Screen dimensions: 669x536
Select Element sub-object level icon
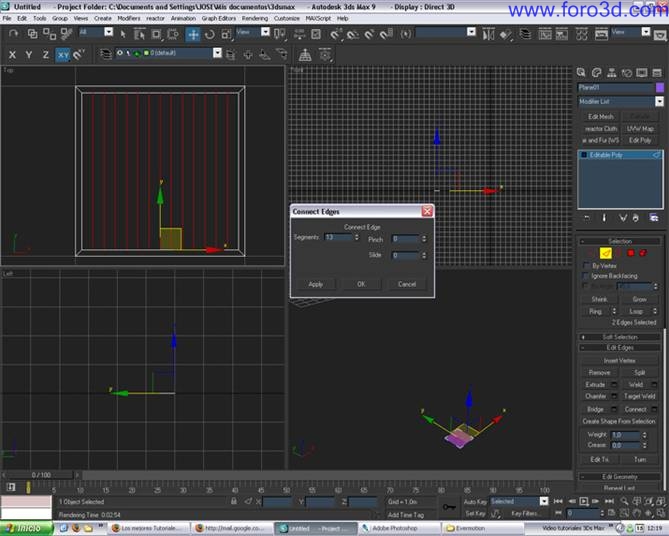[x=643, y=253]
